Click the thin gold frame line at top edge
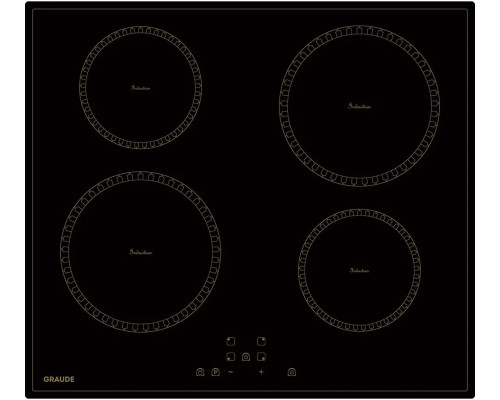This screenshot has width=500, height=400. pyautogui.click(x=250, y=9)
